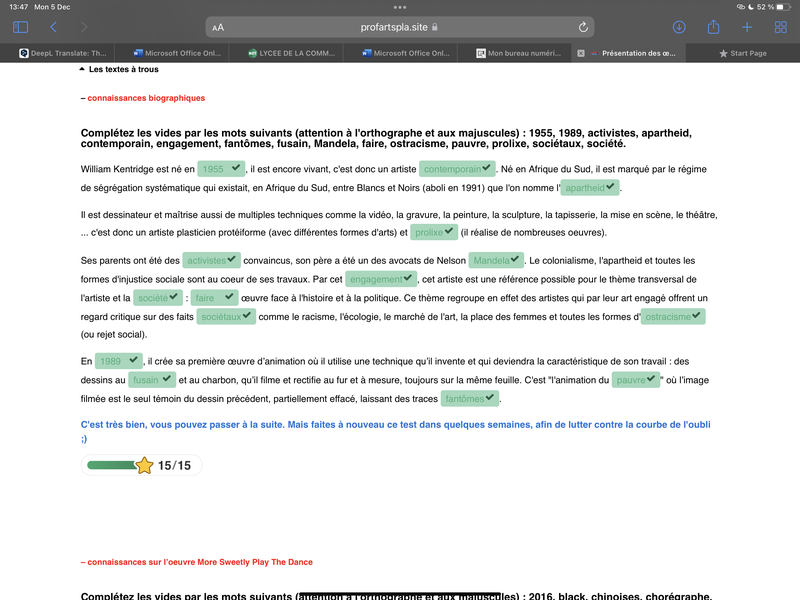Go back to the previous page
Viewport: 800px width, 600px height.
coord(54,27)
